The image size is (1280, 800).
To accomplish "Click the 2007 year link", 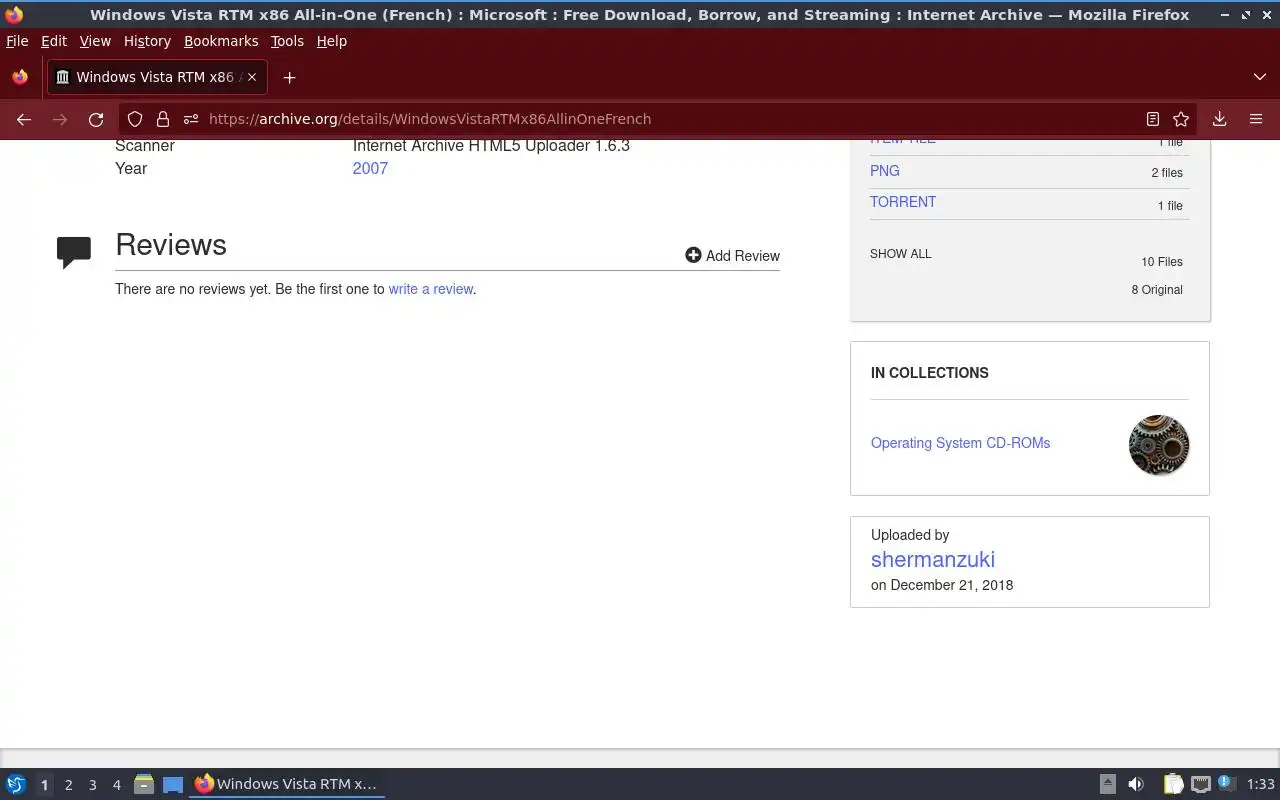I will pos(370,168).
